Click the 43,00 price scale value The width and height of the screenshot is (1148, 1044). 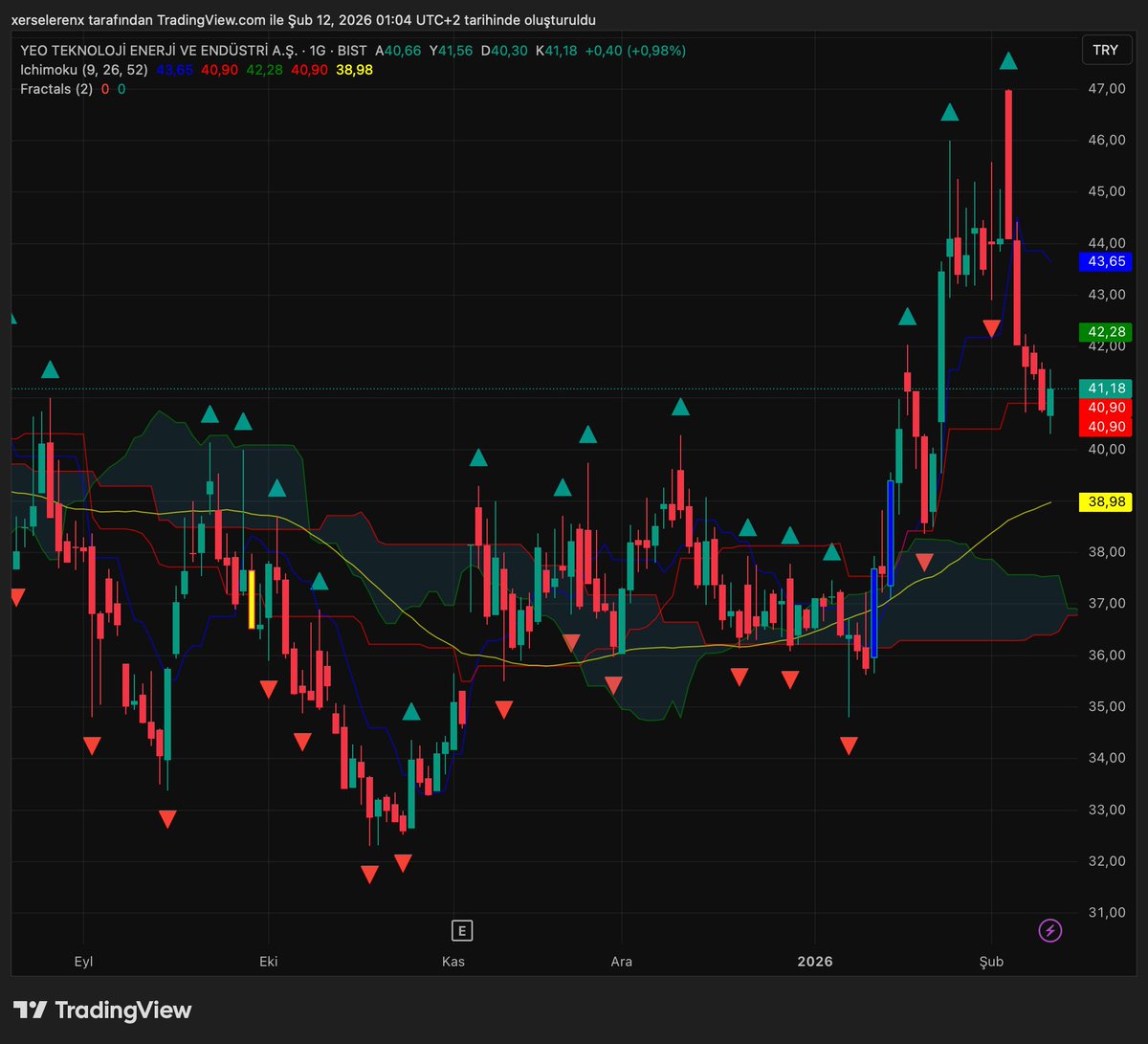coord(1108,295)
